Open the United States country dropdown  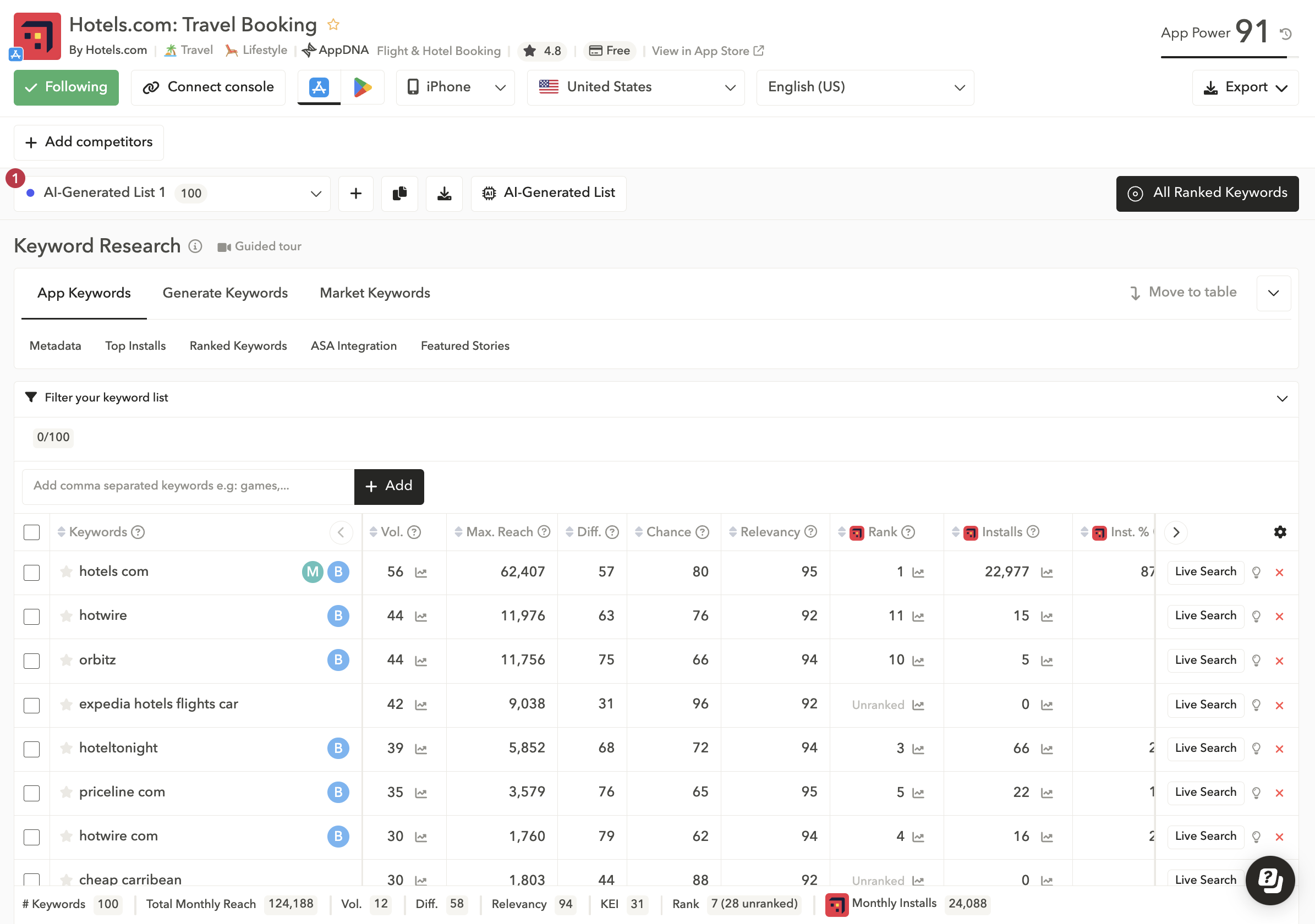pos(635,87)
